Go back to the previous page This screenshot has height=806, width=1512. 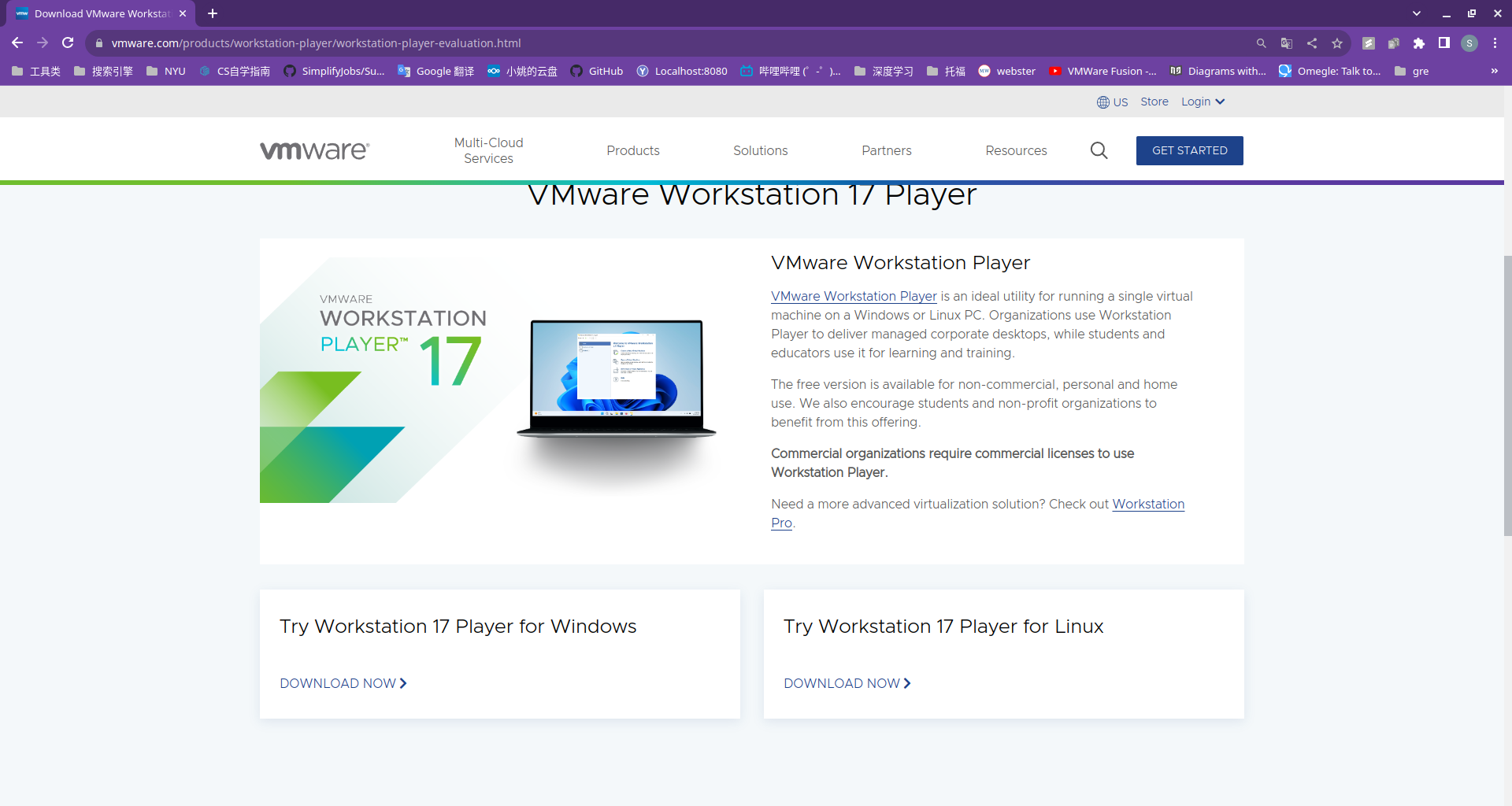pos(17,43)
